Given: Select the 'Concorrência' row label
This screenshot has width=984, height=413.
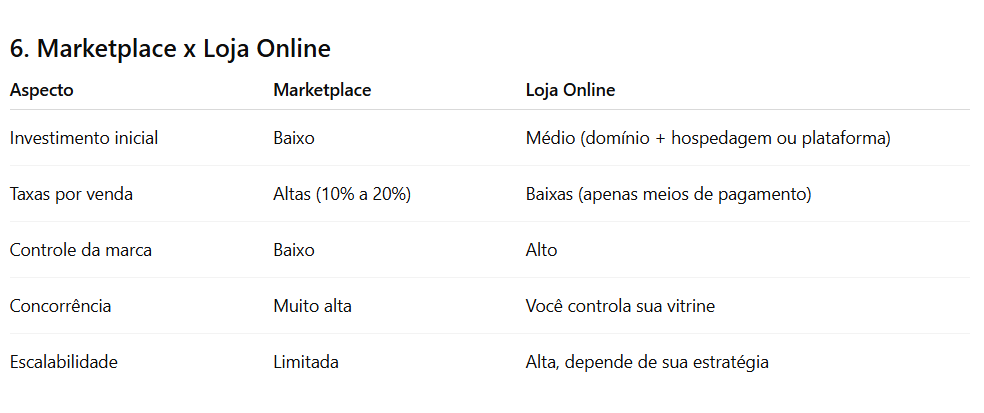Looking at the screenshot, I should 60,306.
